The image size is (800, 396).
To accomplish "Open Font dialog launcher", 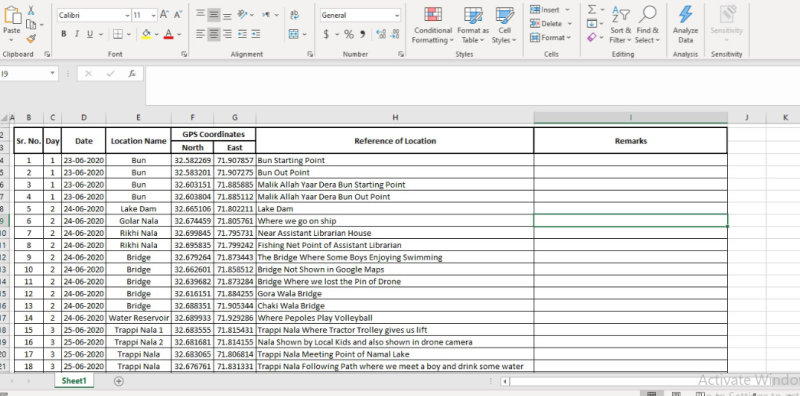I will (184, 54).
